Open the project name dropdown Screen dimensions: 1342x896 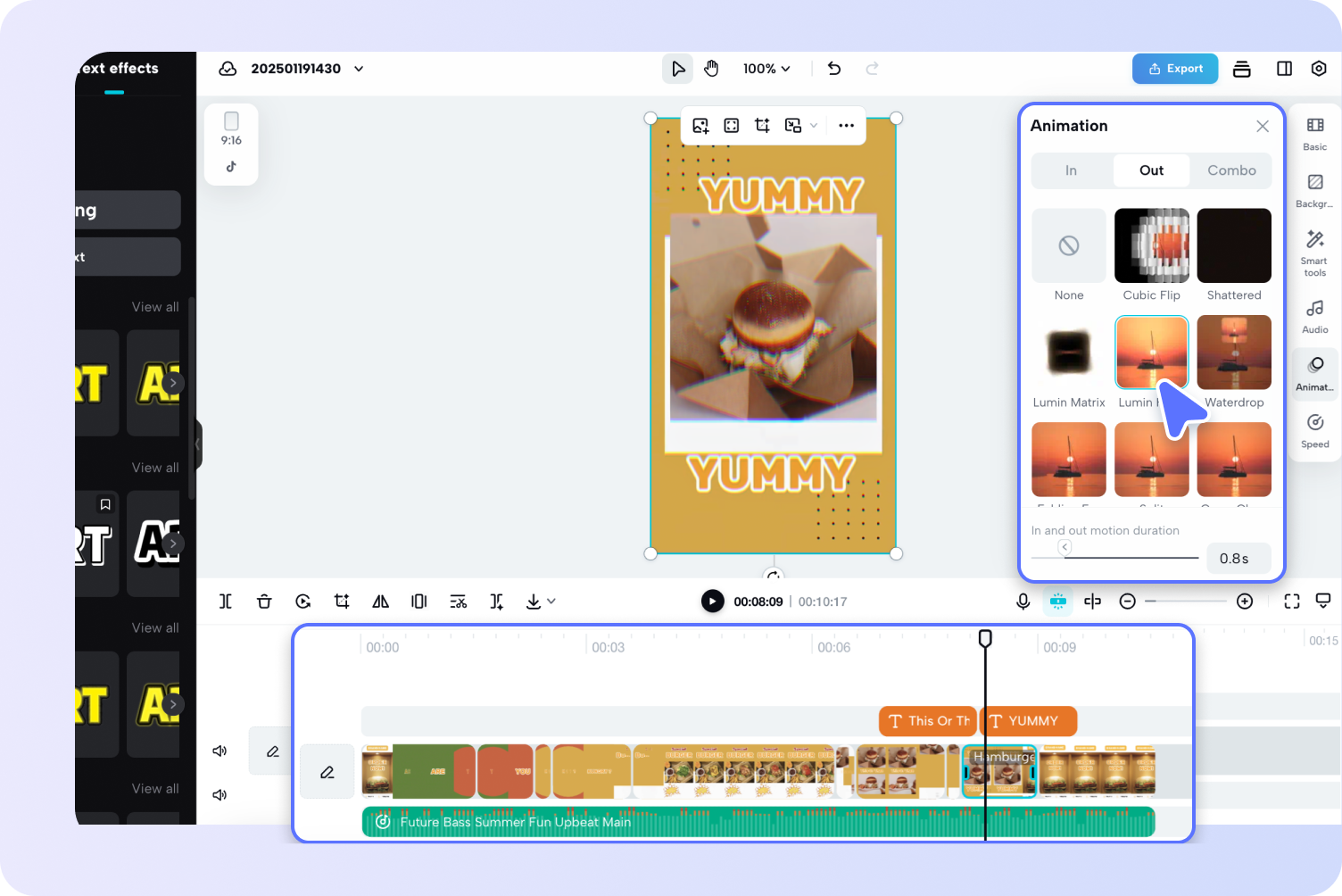coord(358,68)
